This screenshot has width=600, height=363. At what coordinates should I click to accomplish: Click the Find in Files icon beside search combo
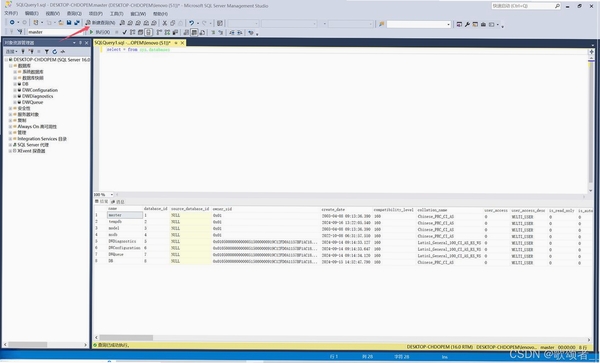(382, 24)
